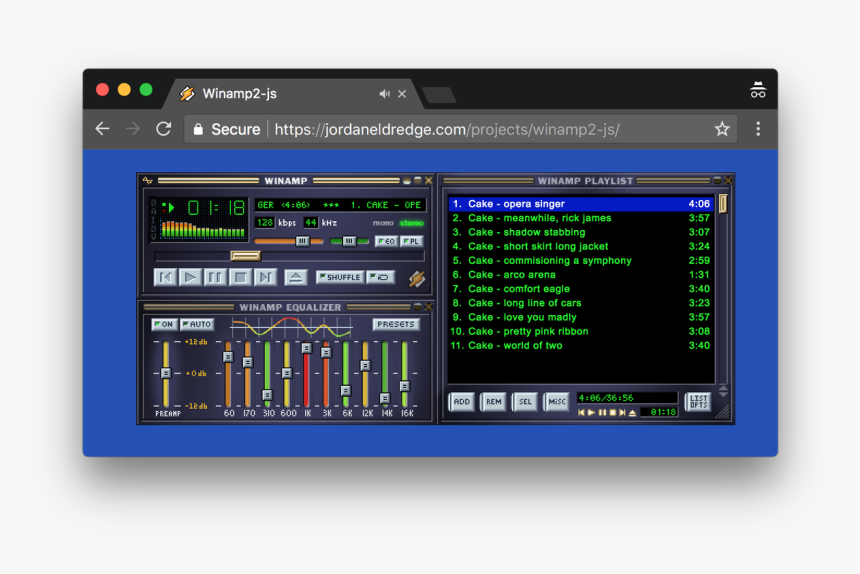Open the playlist REM menu button

point(494,402)
